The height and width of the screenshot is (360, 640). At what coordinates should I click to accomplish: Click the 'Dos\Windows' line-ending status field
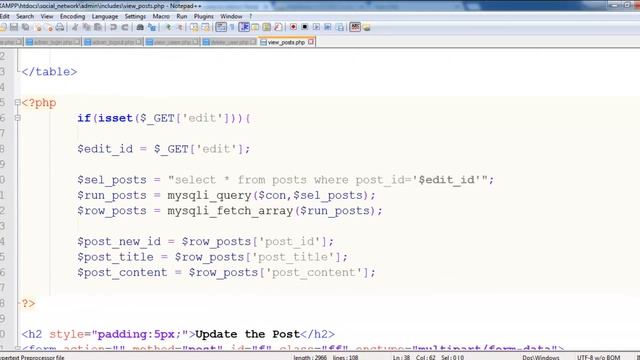(541, 358)
